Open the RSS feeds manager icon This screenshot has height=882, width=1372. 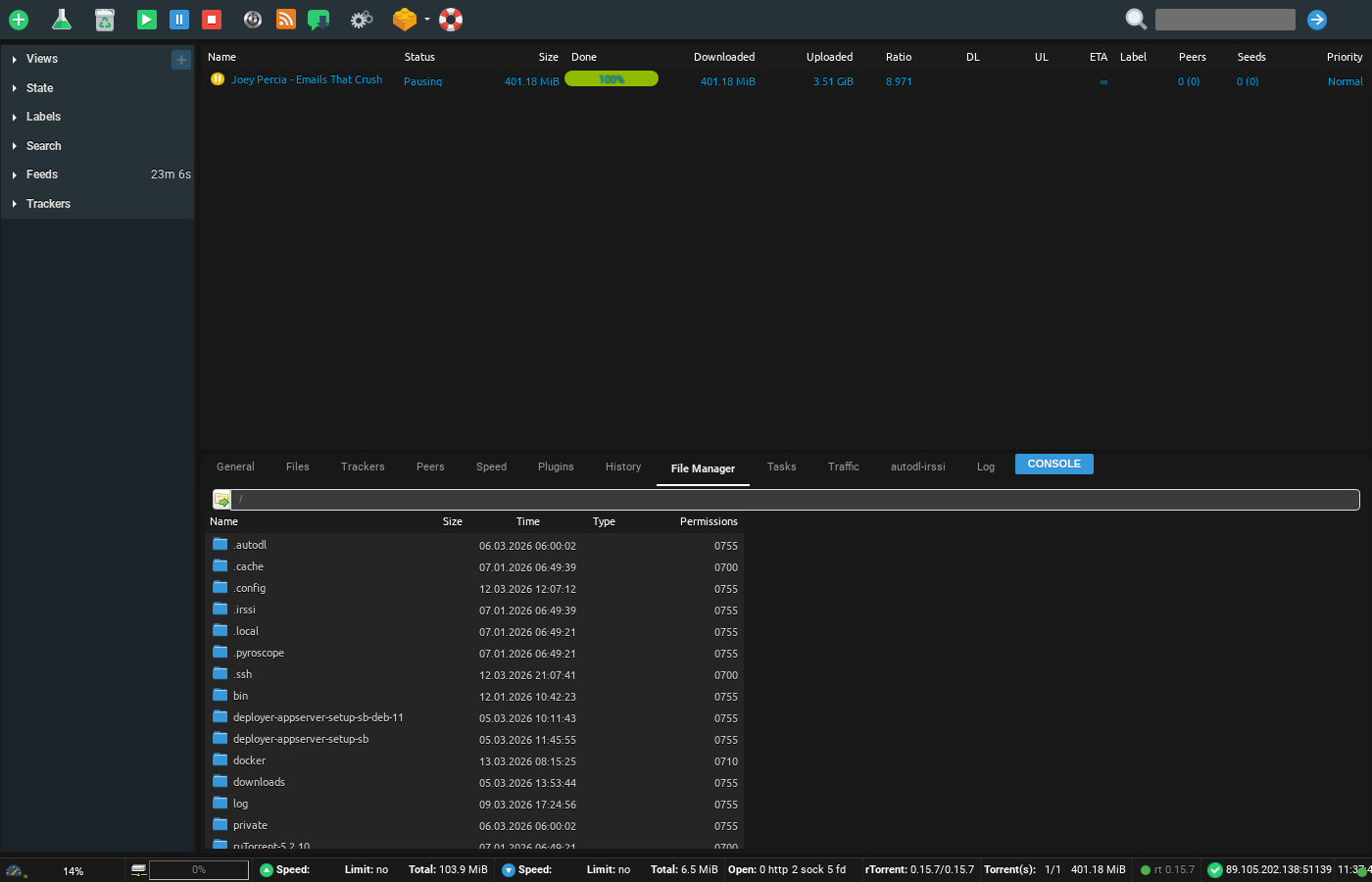(285, 20)
